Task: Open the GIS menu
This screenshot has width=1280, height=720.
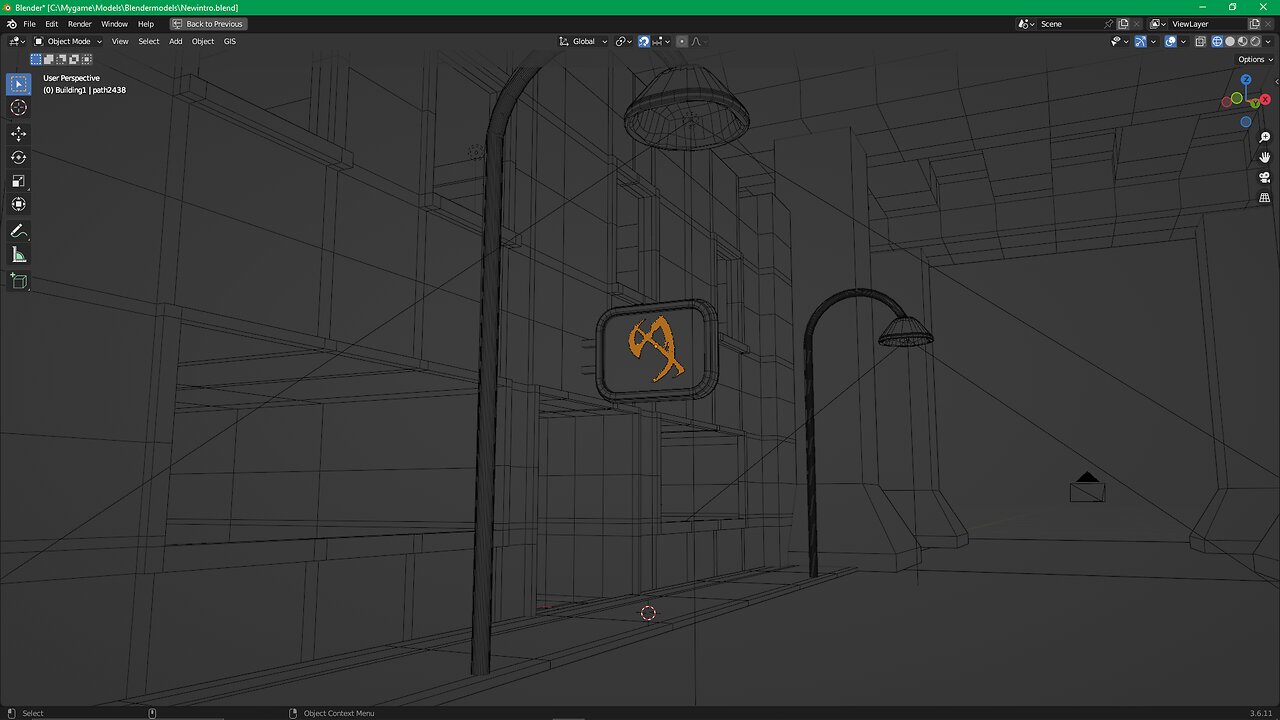Action: [x=230, y=41]
